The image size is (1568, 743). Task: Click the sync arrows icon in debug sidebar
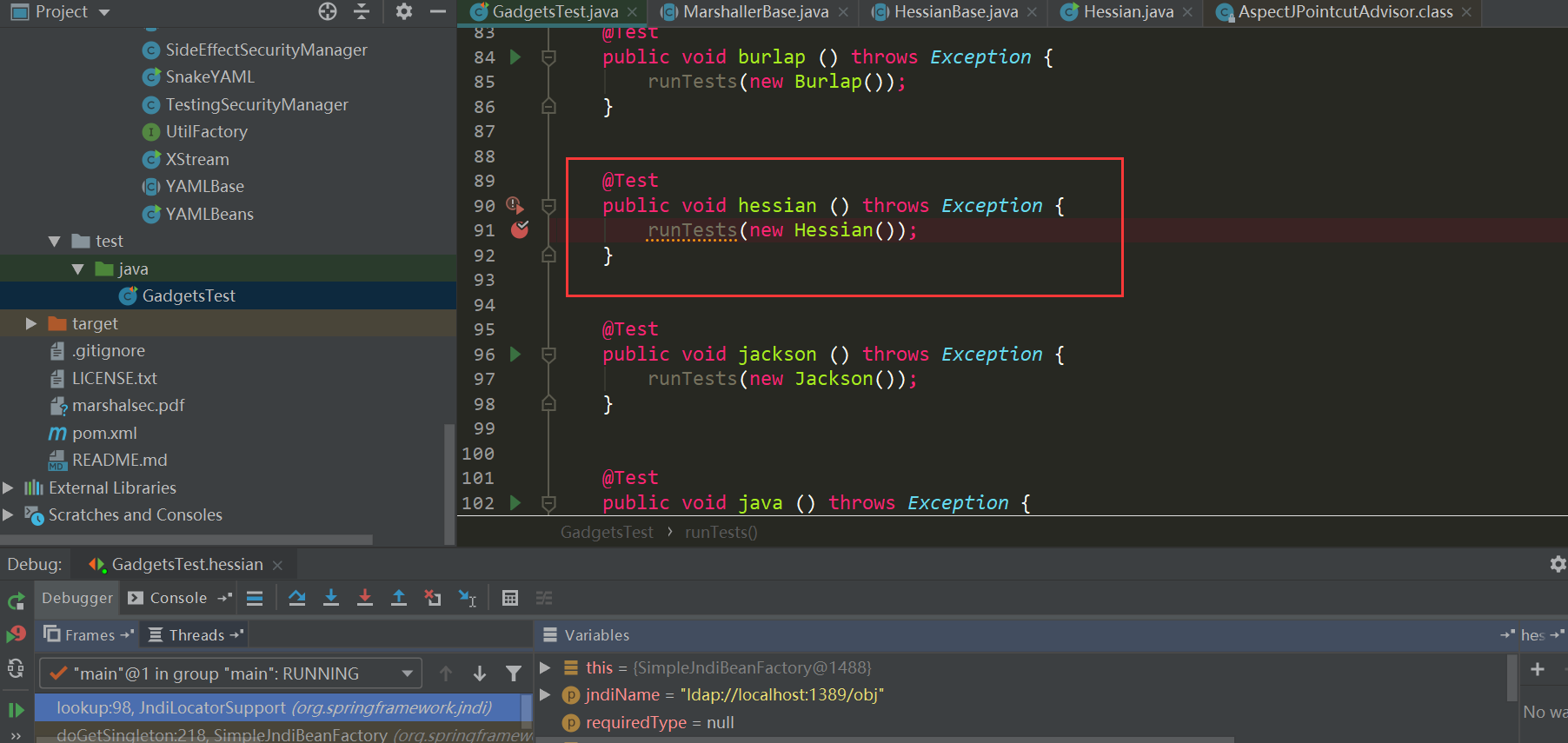tap(16, 668)
